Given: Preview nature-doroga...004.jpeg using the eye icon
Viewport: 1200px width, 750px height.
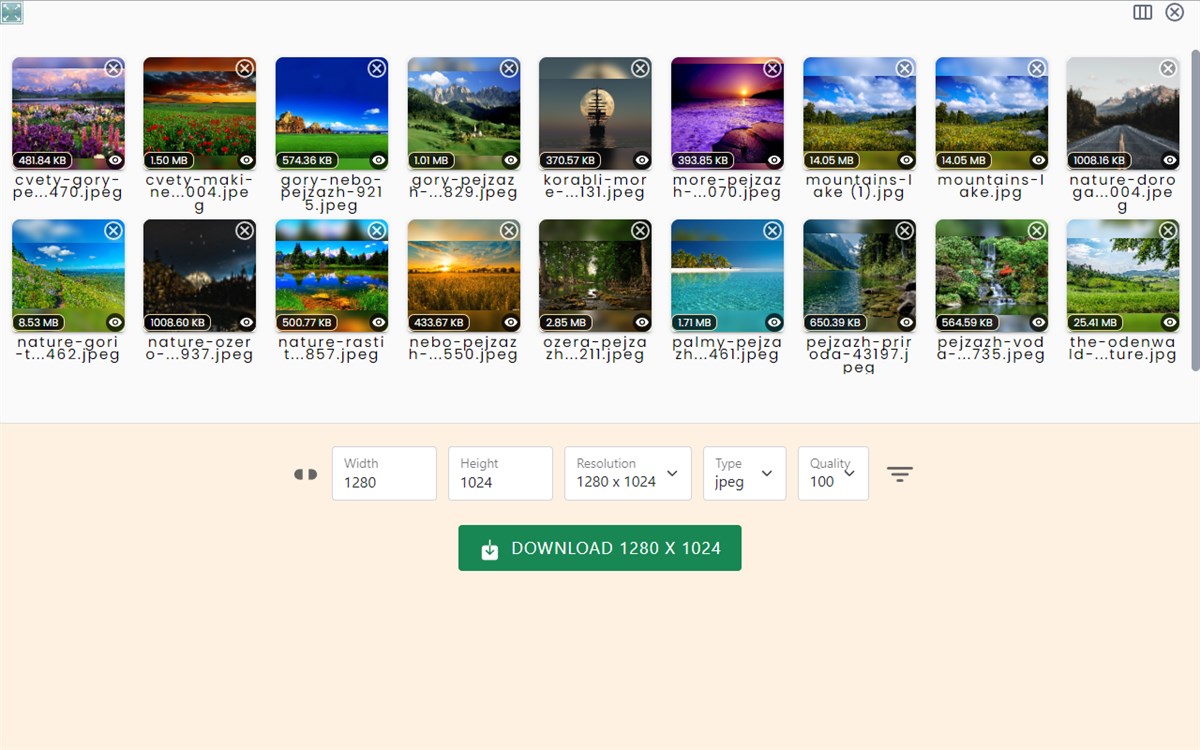Looking at the screenshot, I should pos(1168,159).
